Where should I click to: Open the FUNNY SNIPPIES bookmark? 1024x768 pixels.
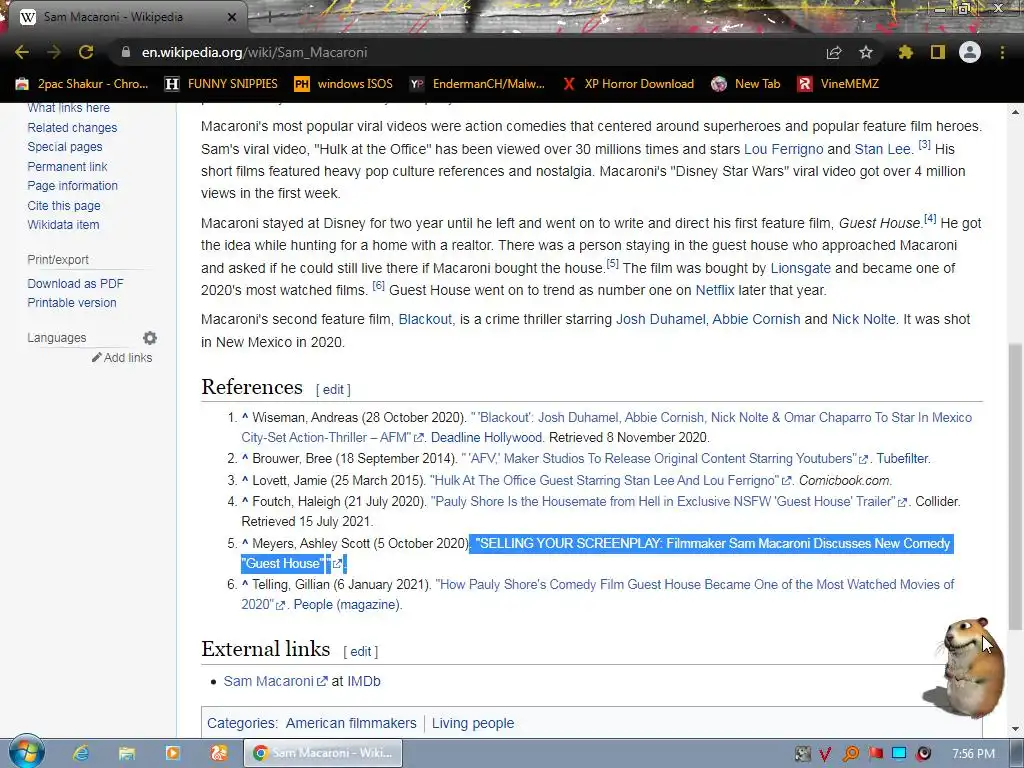(221, 84)
